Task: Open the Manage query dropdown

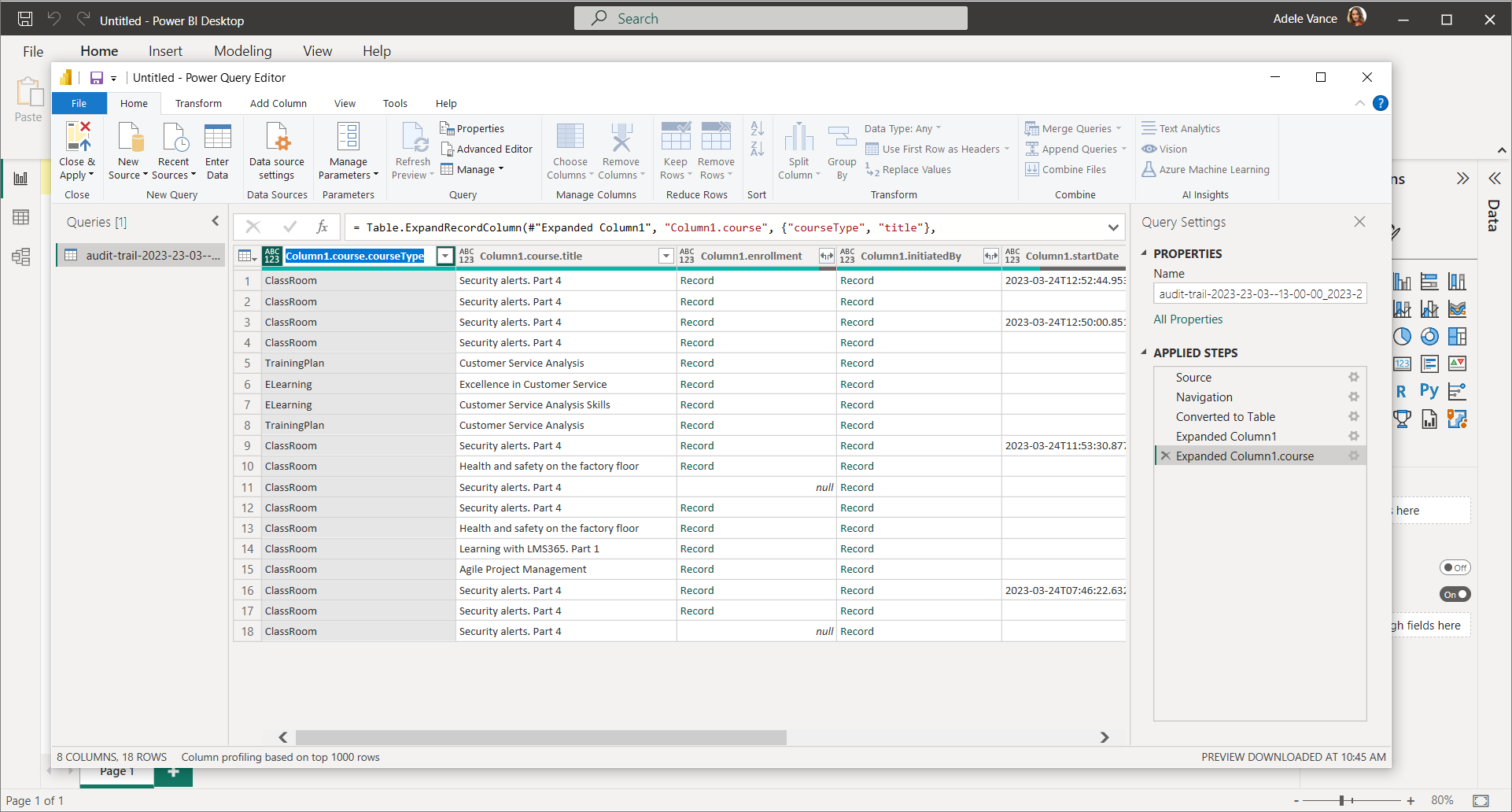Action: pos(472,169)
